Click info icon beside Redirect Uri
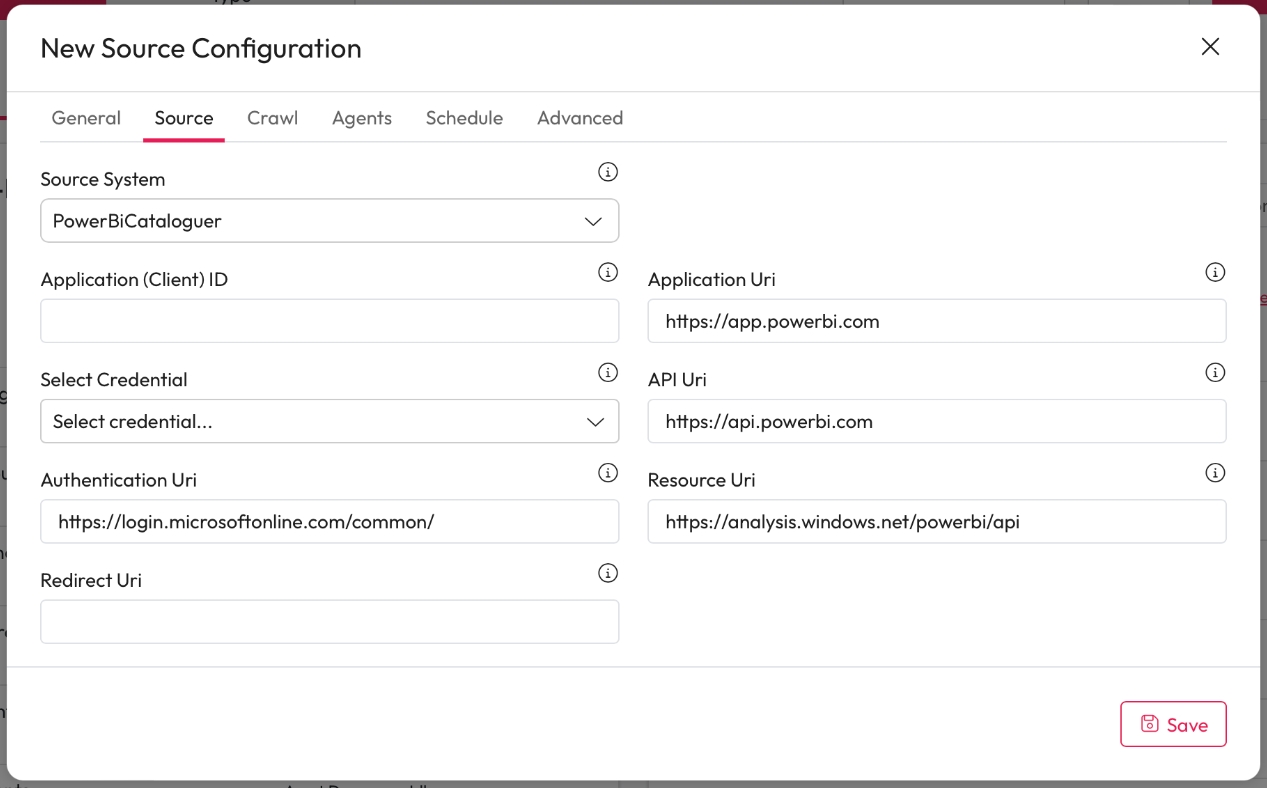The image size is (1267, 788). click(607, 573)
